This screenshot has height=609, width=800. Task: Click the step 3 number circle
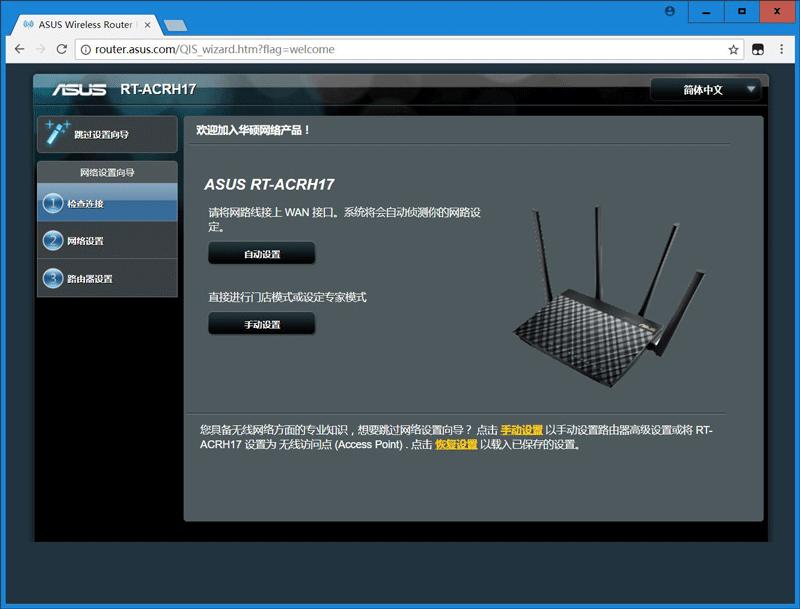[53, 278]
